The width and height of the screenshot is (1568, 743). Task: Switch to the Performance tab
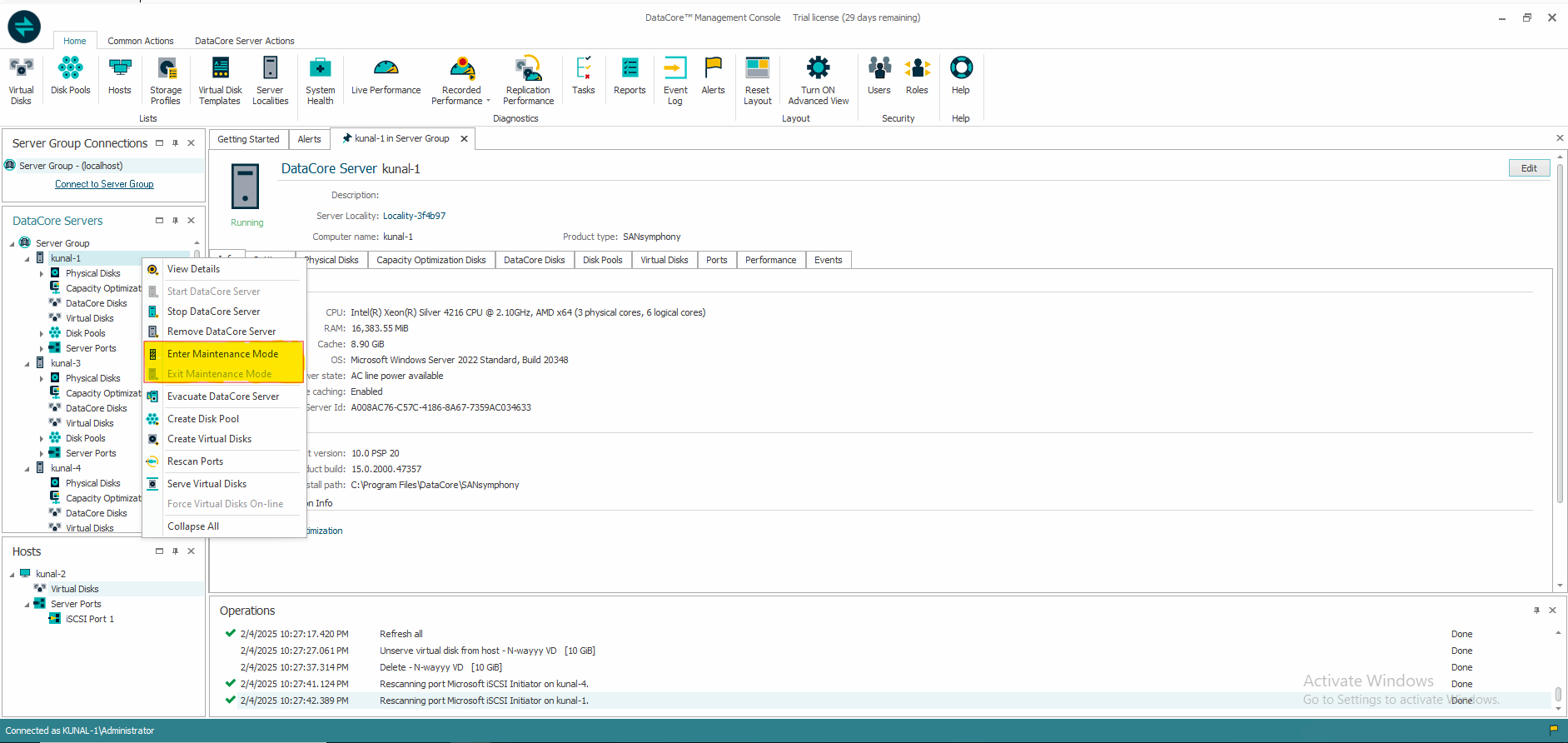(770, 260)
